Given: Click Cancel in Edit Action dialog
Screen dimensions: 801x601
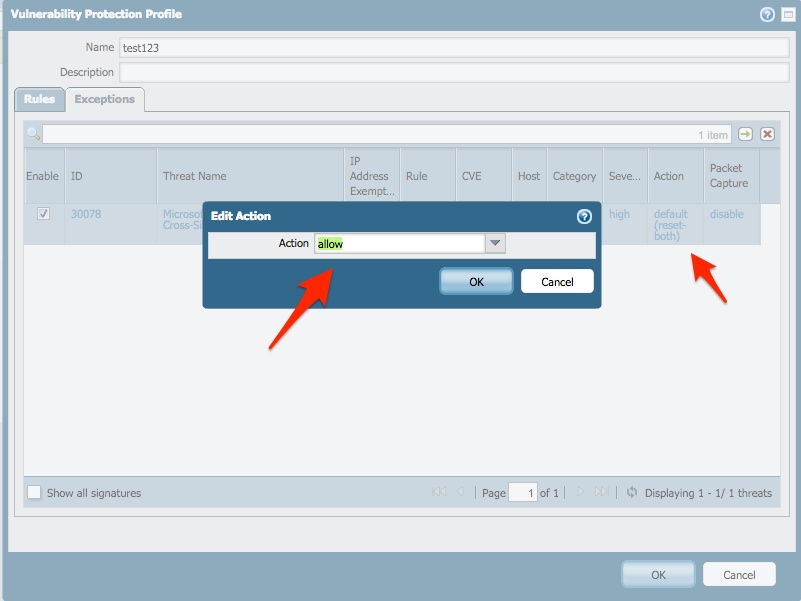Looking at the screenshot, I should click(x=557, y=282).
